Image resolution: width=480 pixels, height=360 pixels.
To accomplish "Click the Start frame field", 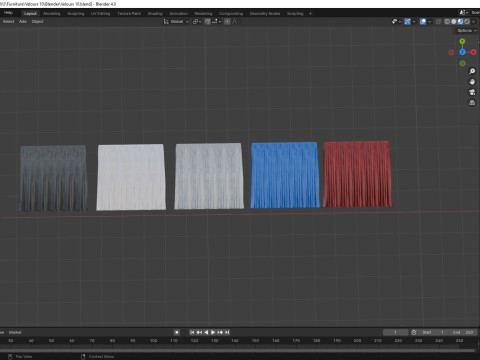I will pos(433,332).
